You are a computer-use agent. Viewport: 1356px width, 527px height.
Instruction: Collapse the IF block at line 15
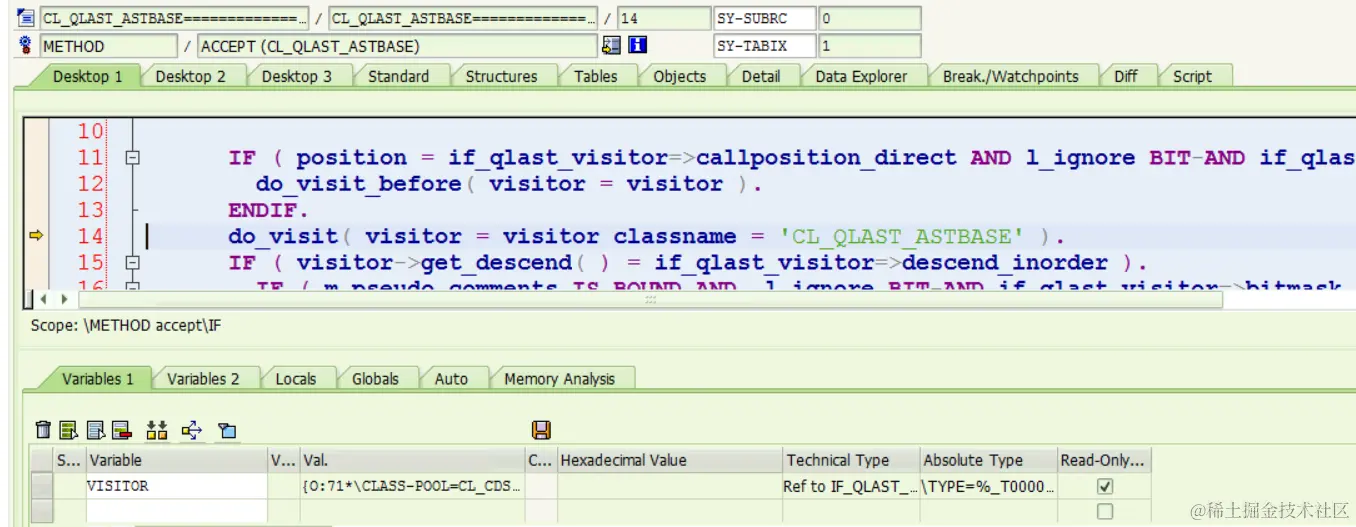pyautogui.click(x=132, y=263)
